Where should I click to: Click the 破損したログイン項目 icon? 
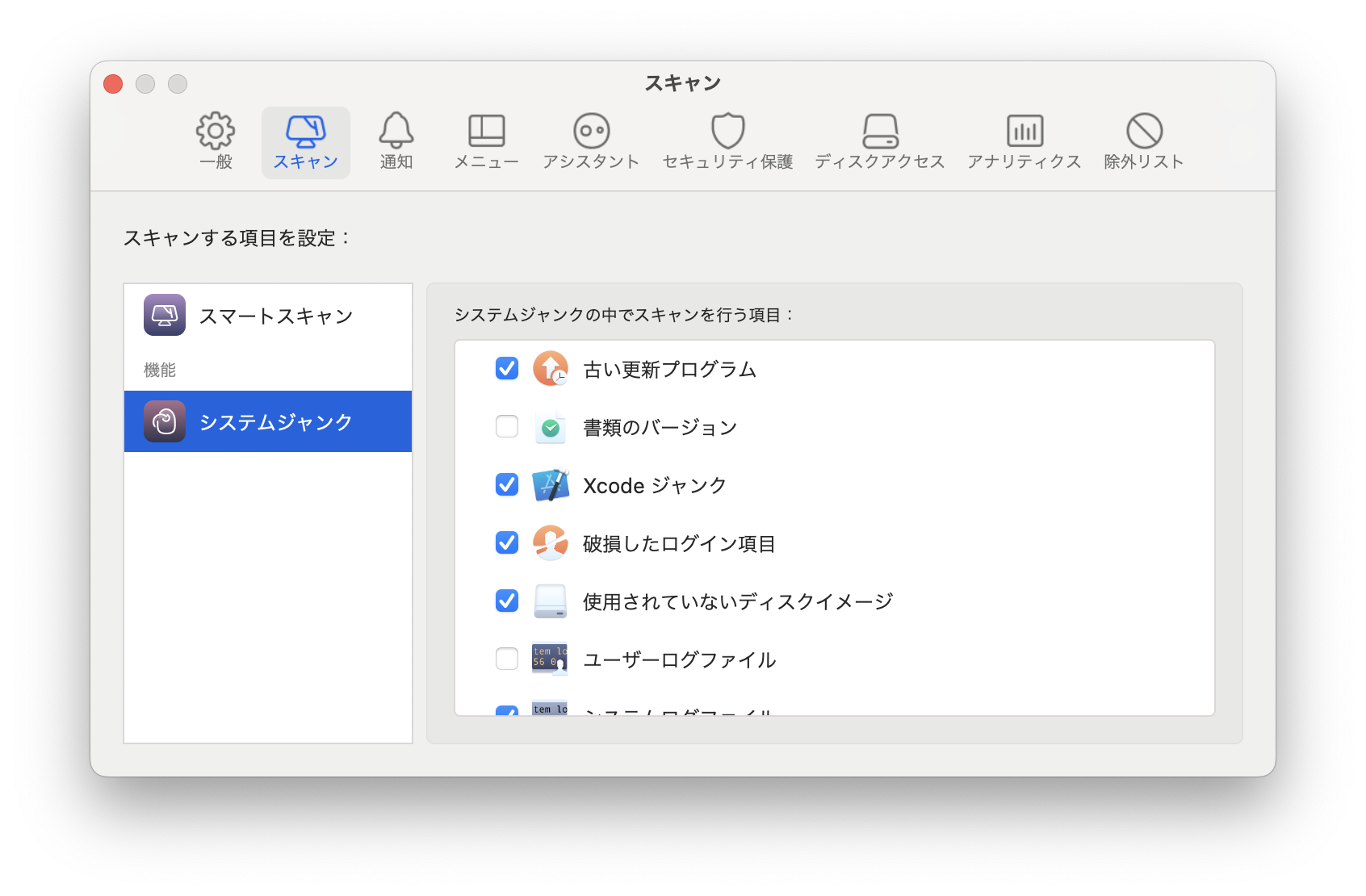pos(551,543)
